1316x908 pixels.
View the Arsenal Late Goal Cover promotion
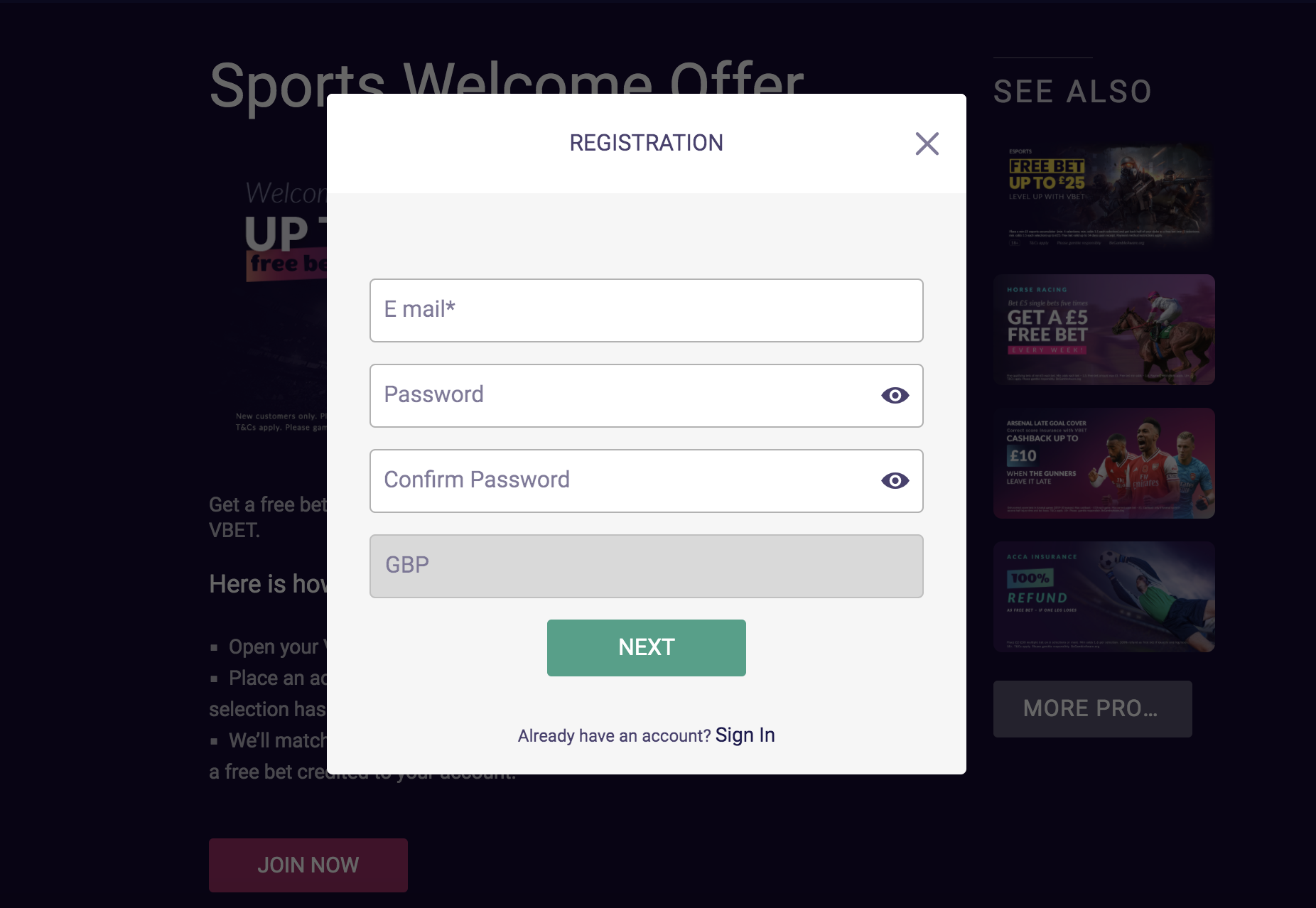tap(1104, 463)
